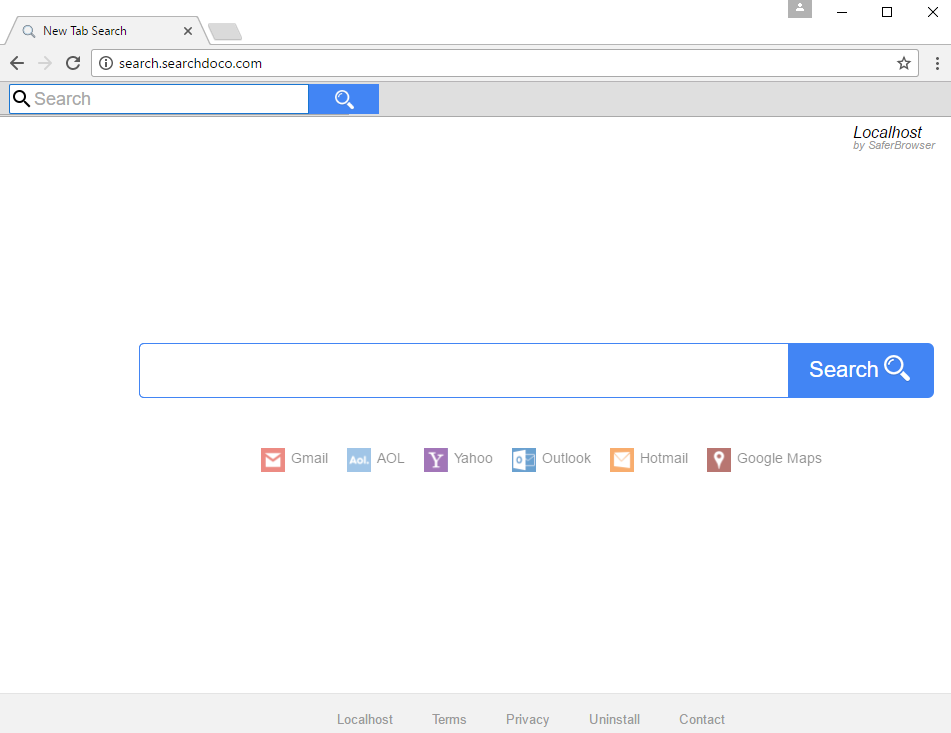Click the site information icon
This screenshot has width=951, height=733.
click(x=106, y=62)
